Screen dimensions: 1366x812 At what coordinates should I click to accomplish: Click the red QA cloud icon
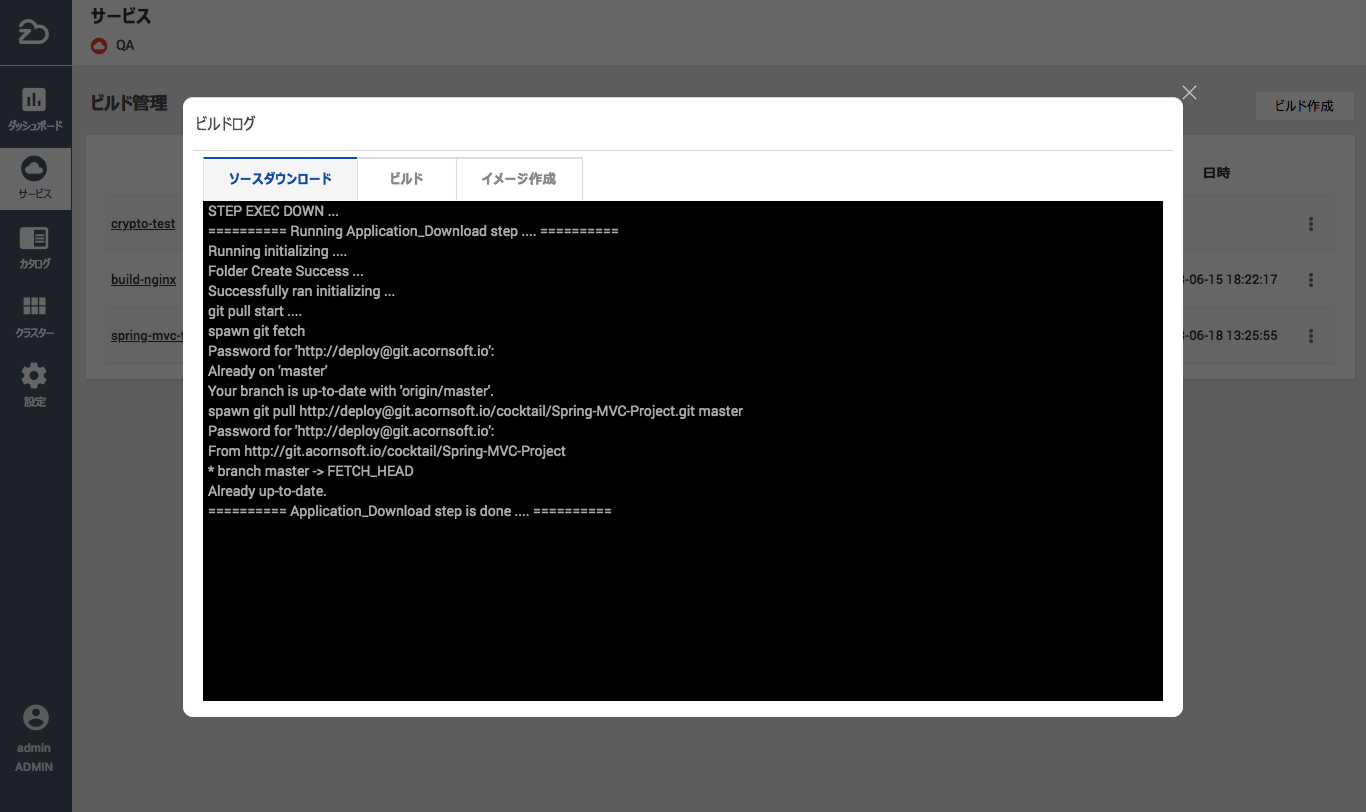[x=99, y=45]
